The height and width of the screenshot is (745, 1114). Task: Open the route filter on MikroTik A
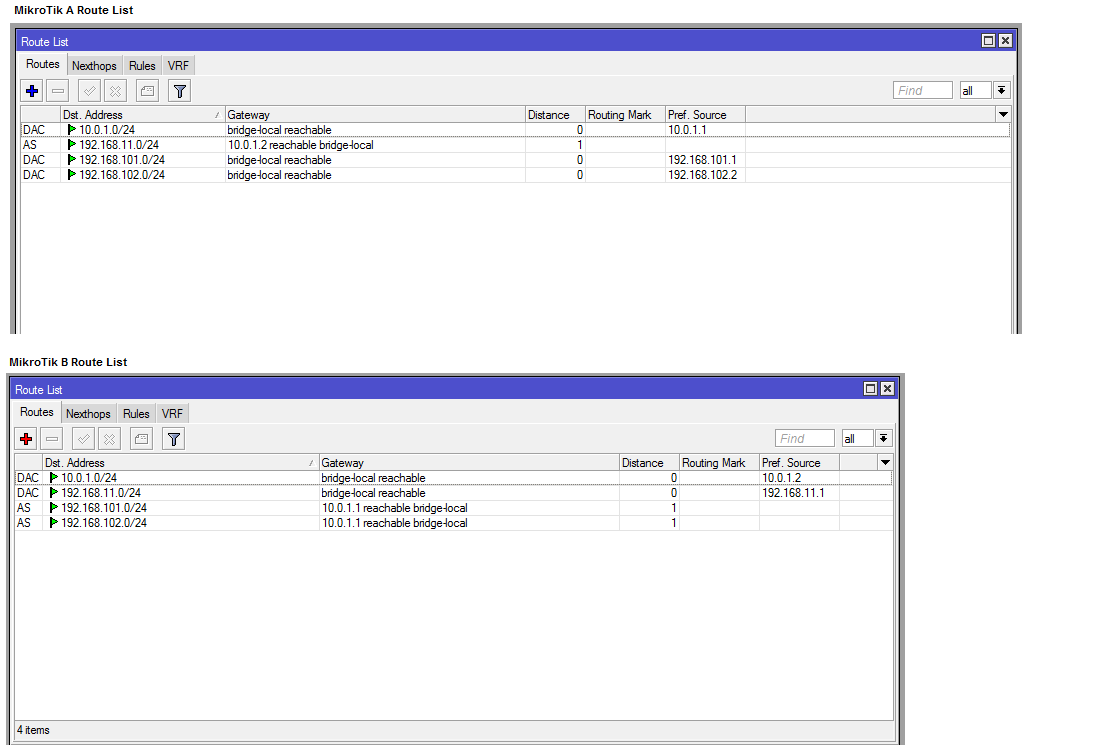click(x=179, y=90)
